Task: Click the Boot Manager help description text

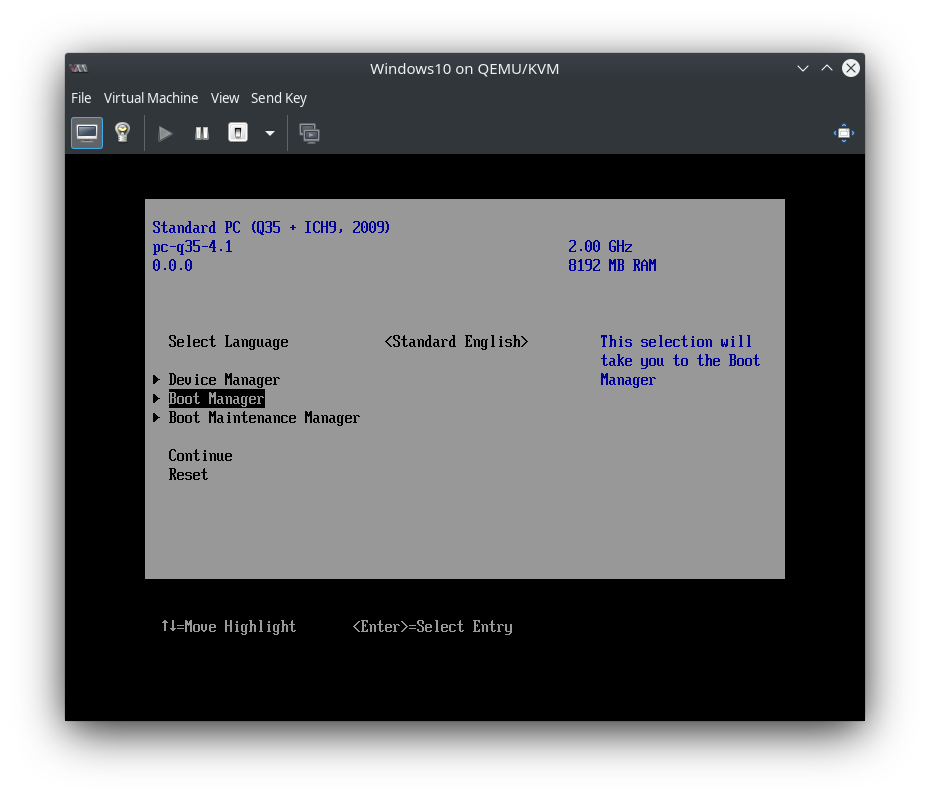Action: pos(680,361)
